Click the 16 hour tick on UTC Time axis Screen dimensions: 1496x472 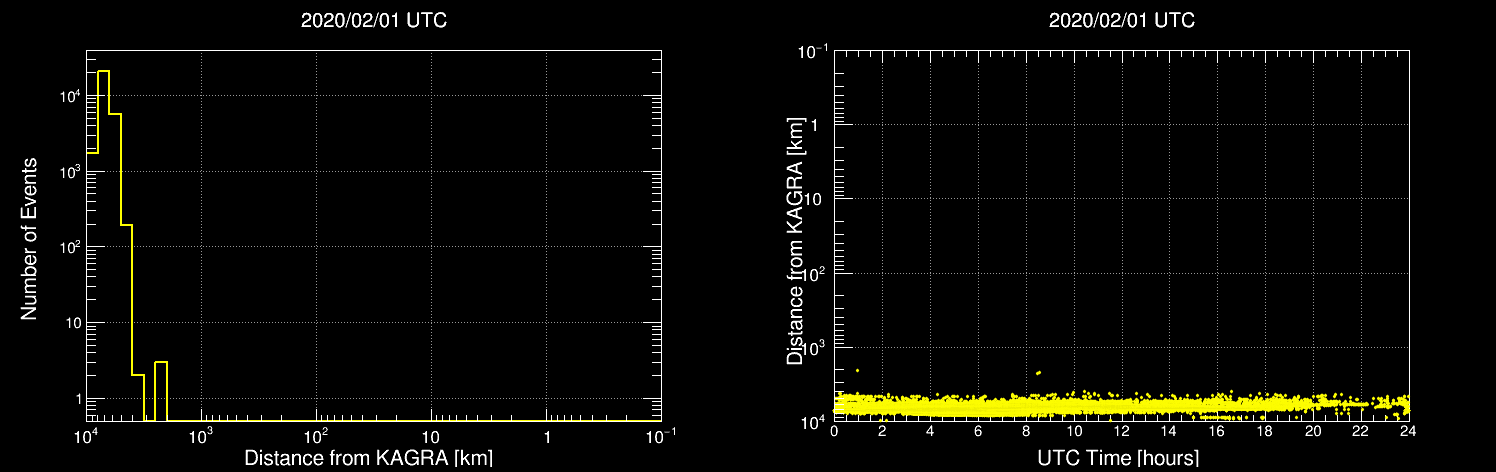tap(1217, 432)
